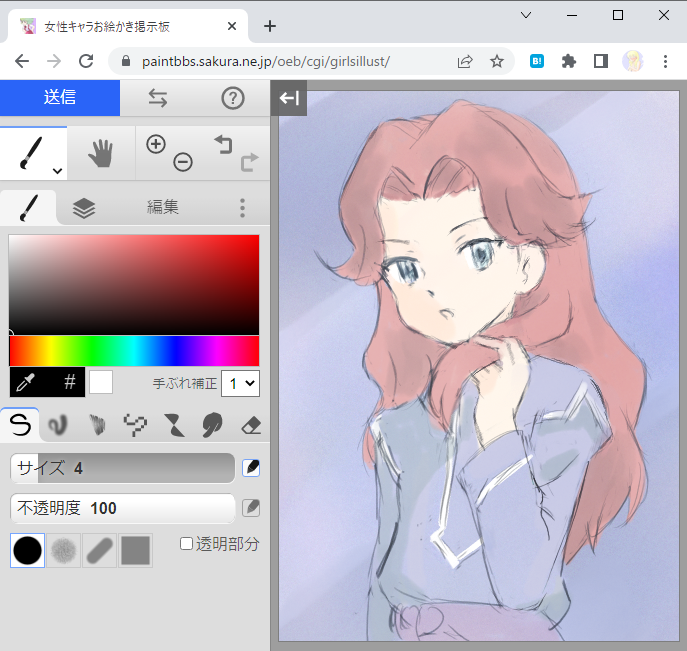Select the eraser tool
The width and height of the screenshot is (687, 651).
[x=251, y=425]
